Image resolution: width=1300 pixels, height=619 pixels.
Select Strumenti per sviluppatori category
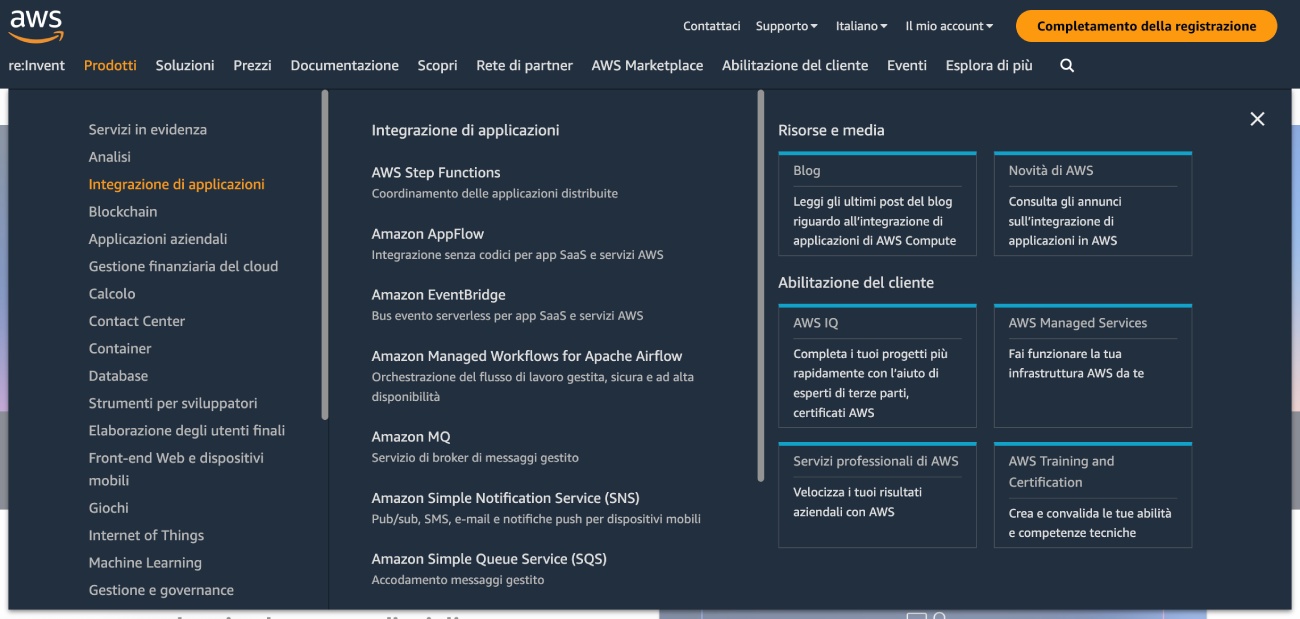coord(173,403)
